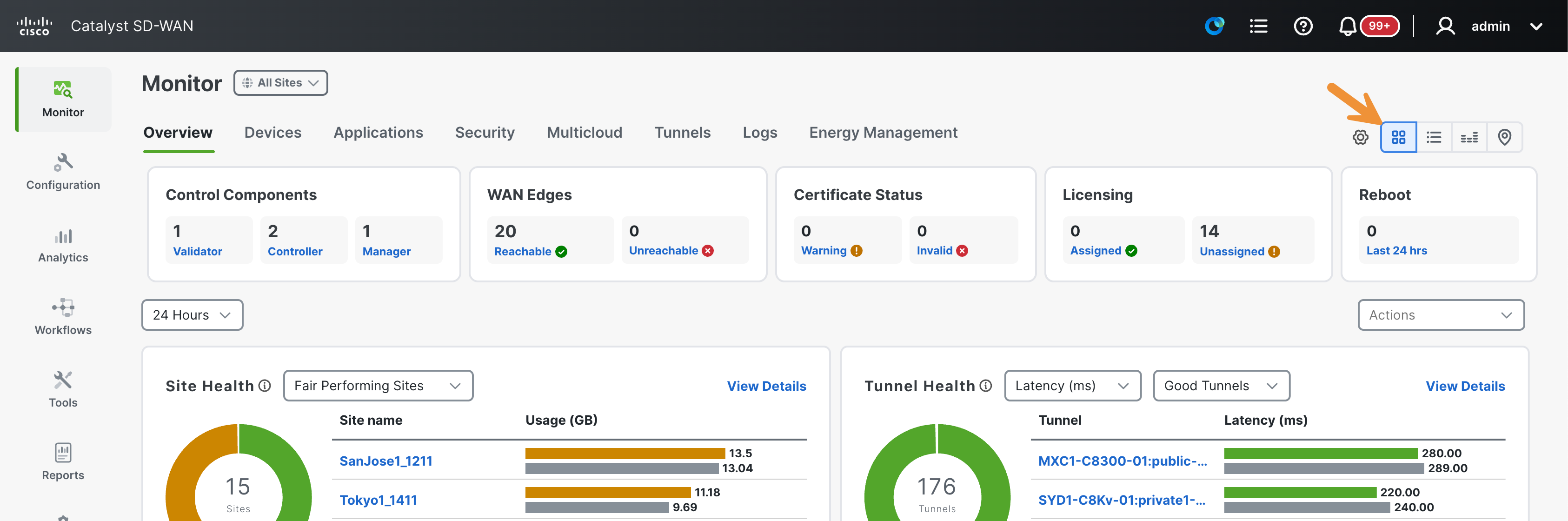Screen dimensions: 1568x521
Task: Click View Details for Tunnel Health
Action: click(1465, 386)
